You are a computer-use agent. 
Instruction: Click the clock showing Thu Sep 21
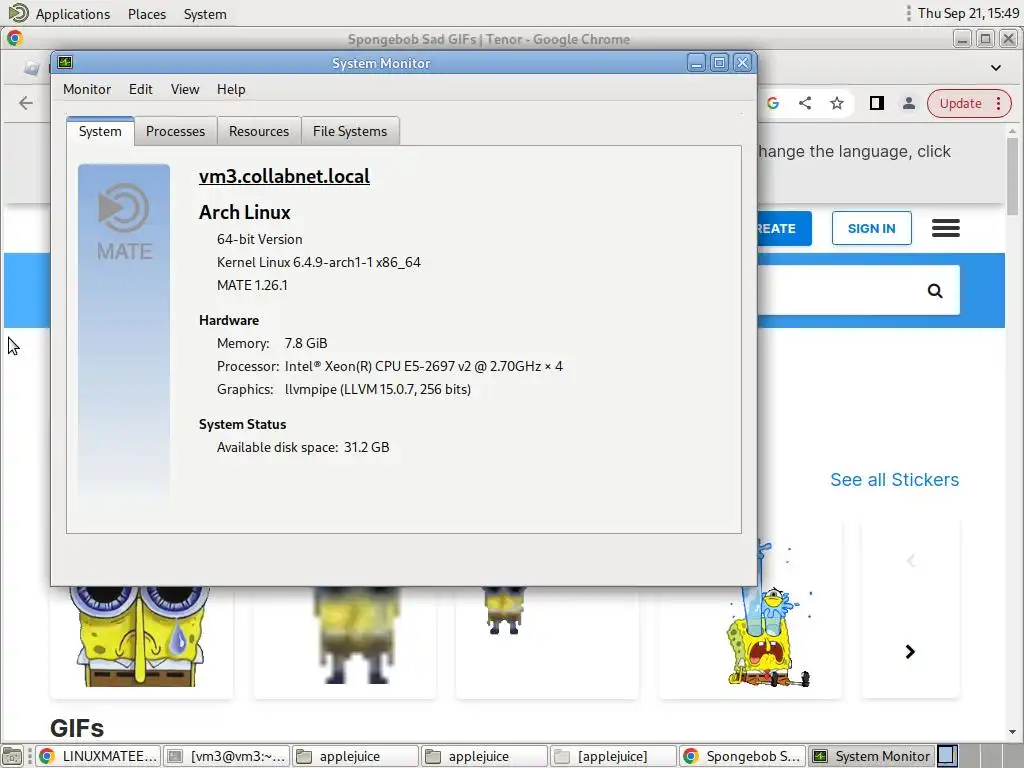pos(968,13)
